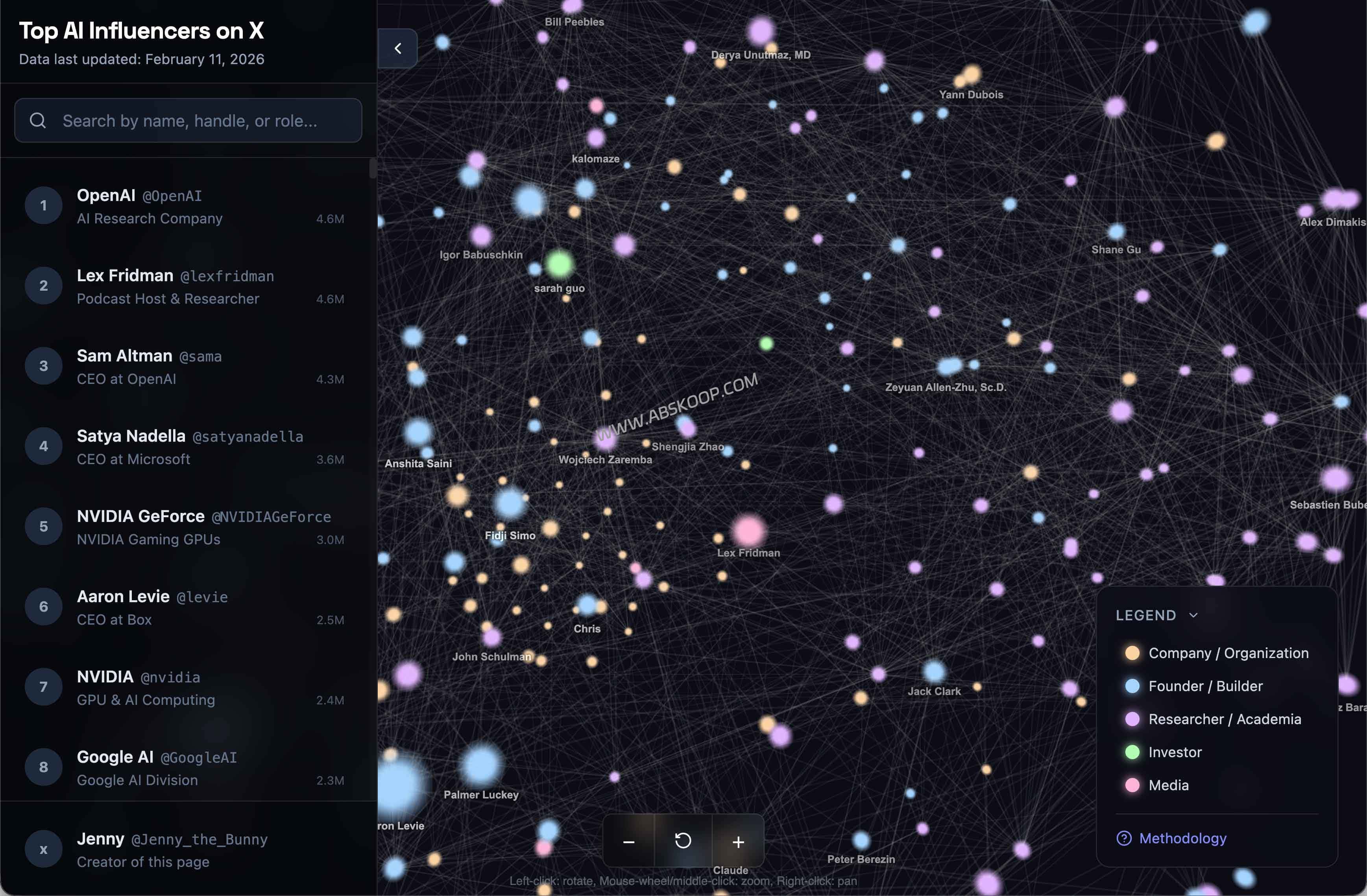Click the rank badge next to NVIDIA
Screen dimensions: 1367x896
click(x=43, y=686)
